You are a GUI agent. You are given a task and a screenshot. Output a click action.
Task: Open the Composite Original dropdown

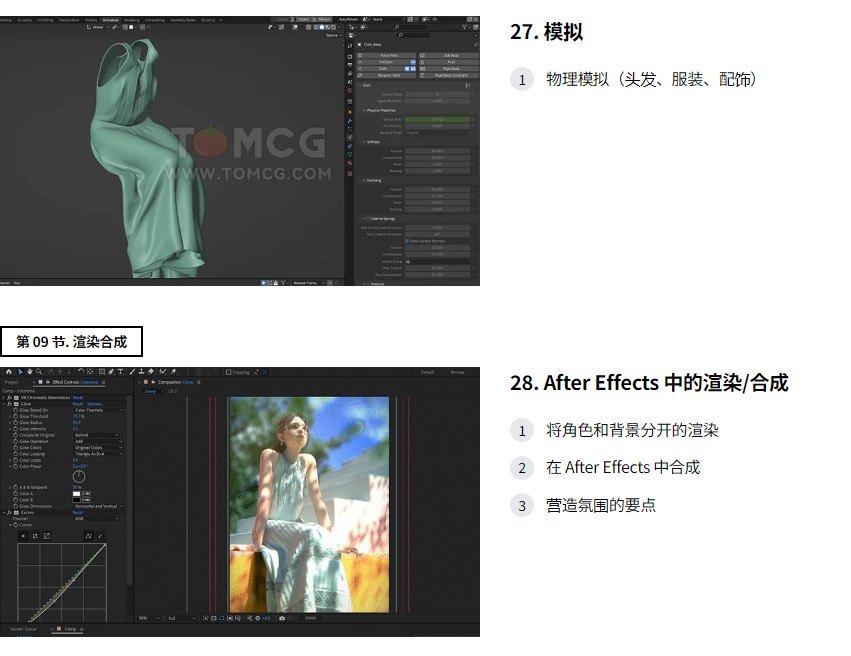point(97,435)
